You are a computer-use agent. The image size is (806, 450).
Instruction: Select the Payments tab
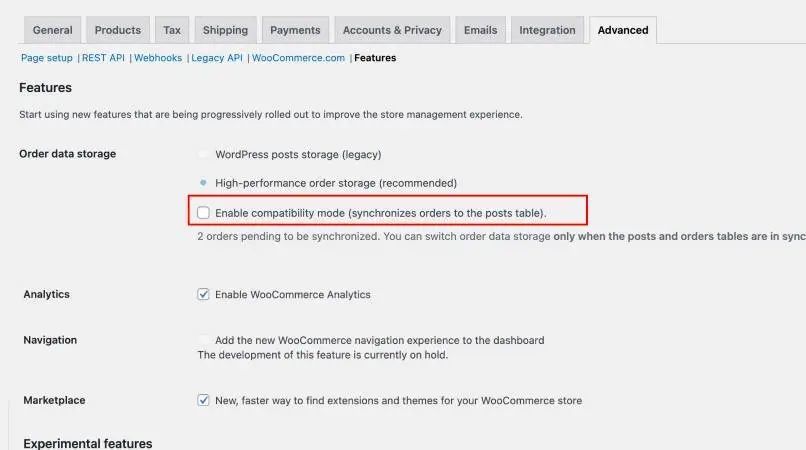pos(295,30)
